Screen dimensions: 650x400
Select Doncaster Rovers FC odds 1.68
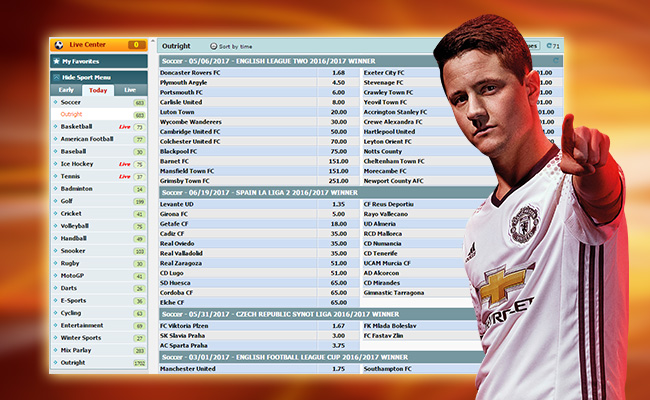(338, 72)
